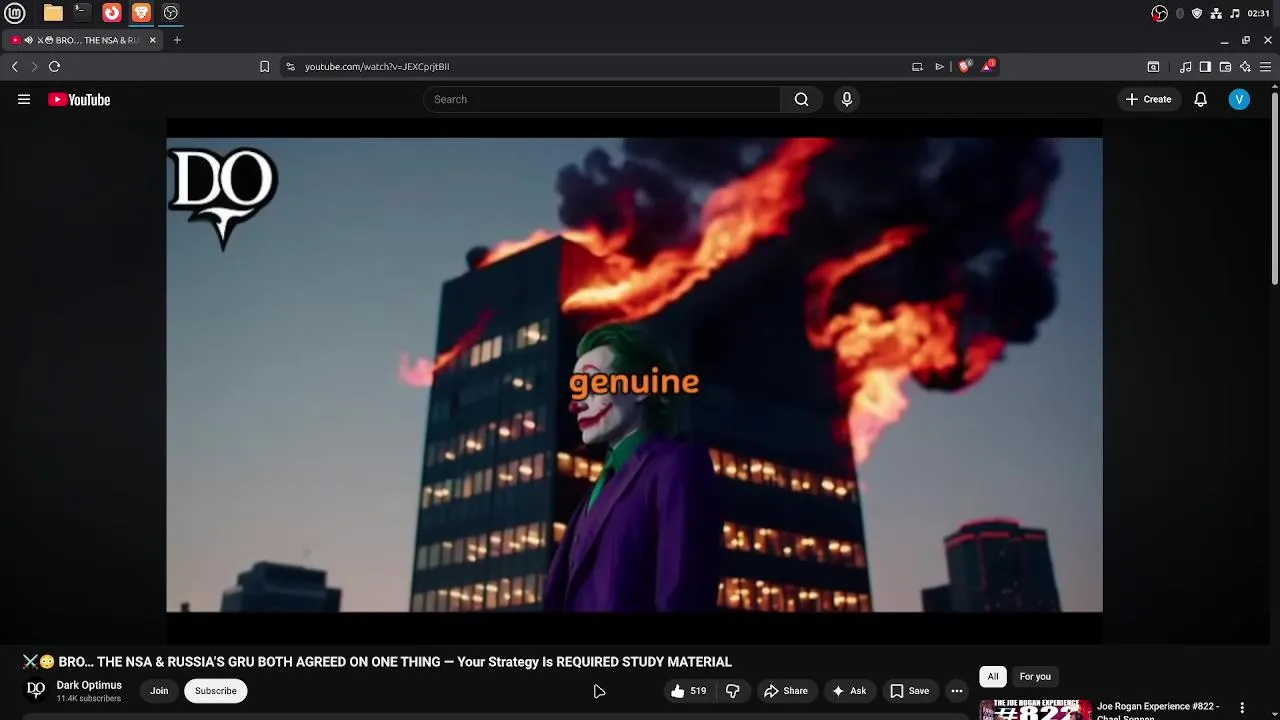Screen dimensions: 1280x720
Task: Open the Ask AI button
Action: click(x=849, y=691)
